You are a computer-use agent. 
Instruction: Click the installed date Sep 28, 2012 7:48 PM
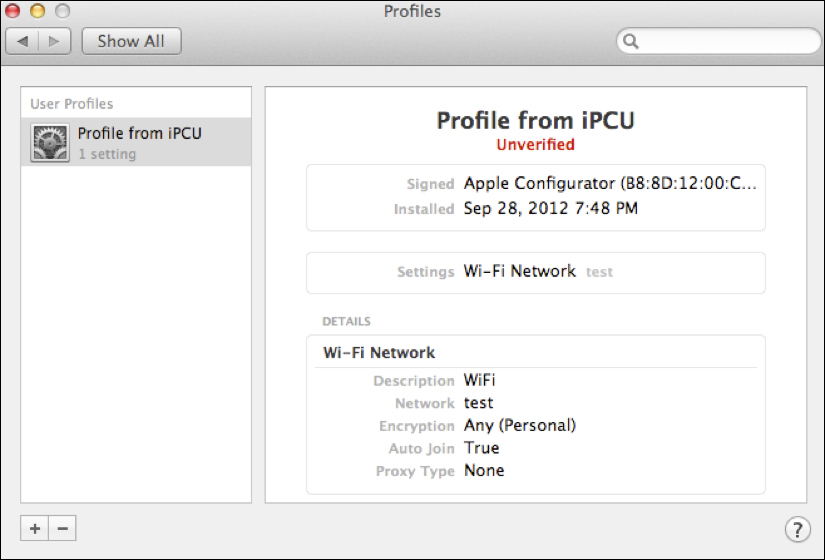(550, 208)
